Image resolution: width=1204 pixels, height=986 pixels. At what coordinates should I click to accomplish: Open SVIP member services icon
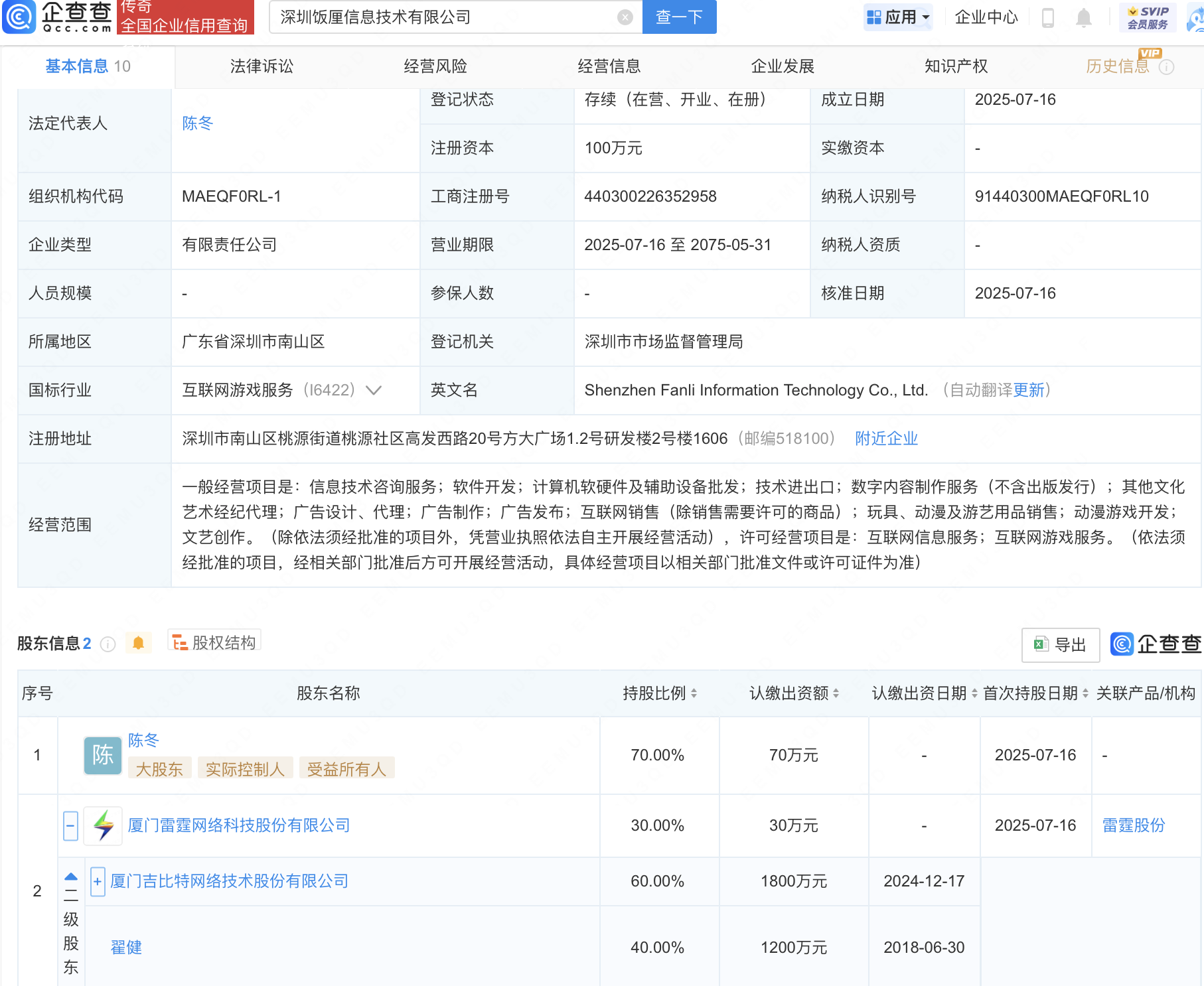[1148, 17]
